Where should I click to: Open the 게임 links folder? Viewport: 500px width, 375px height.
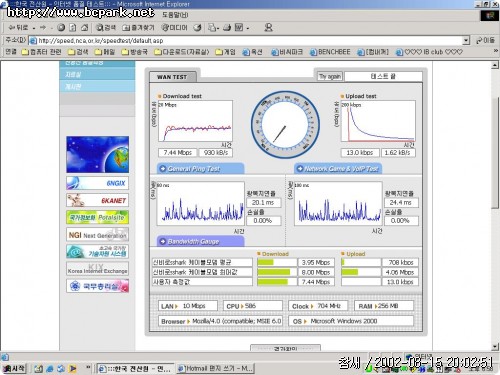(x=225, y=52)
